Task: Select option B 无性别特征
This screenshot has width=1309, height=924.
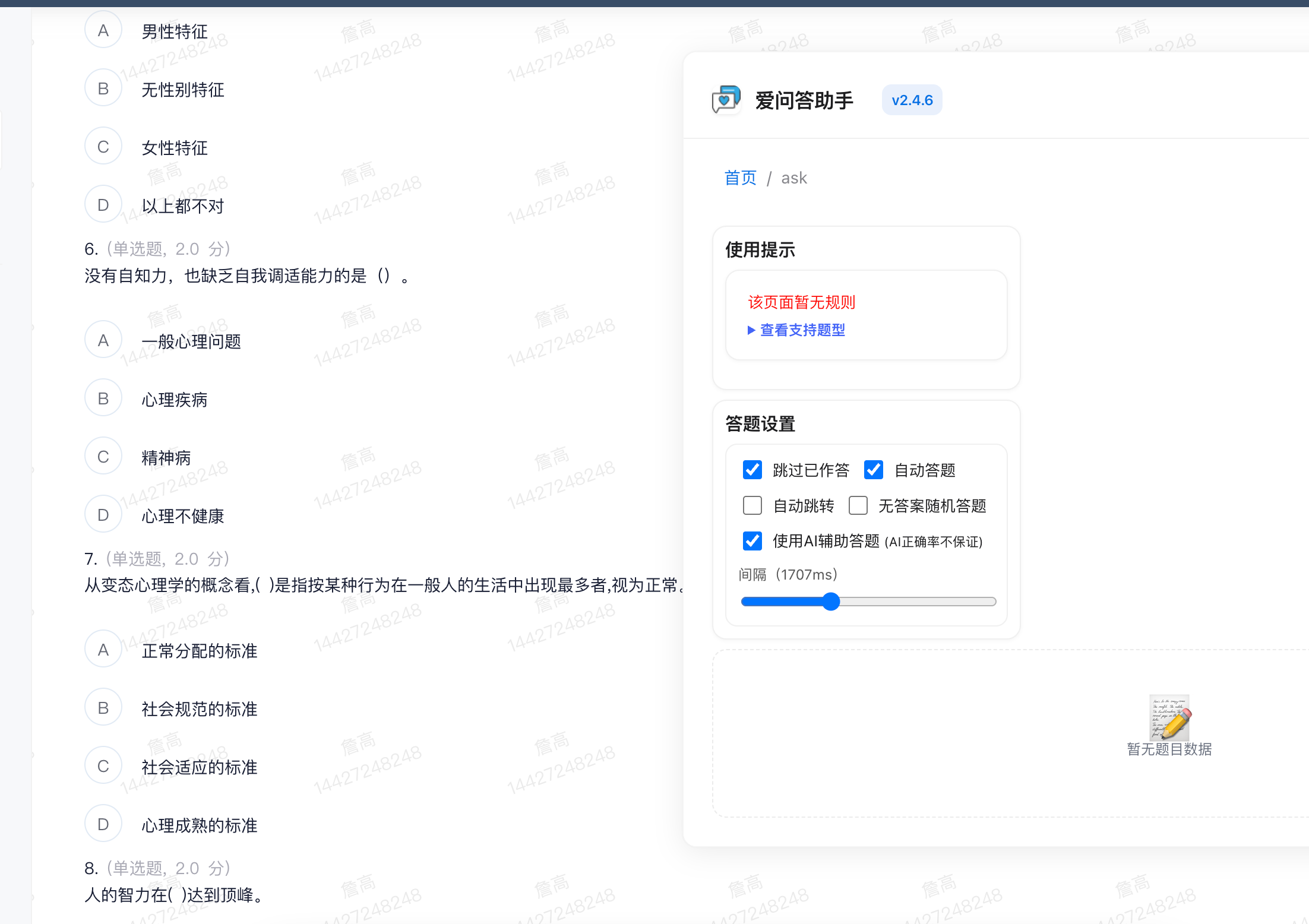Action: [x=103, y=88]
